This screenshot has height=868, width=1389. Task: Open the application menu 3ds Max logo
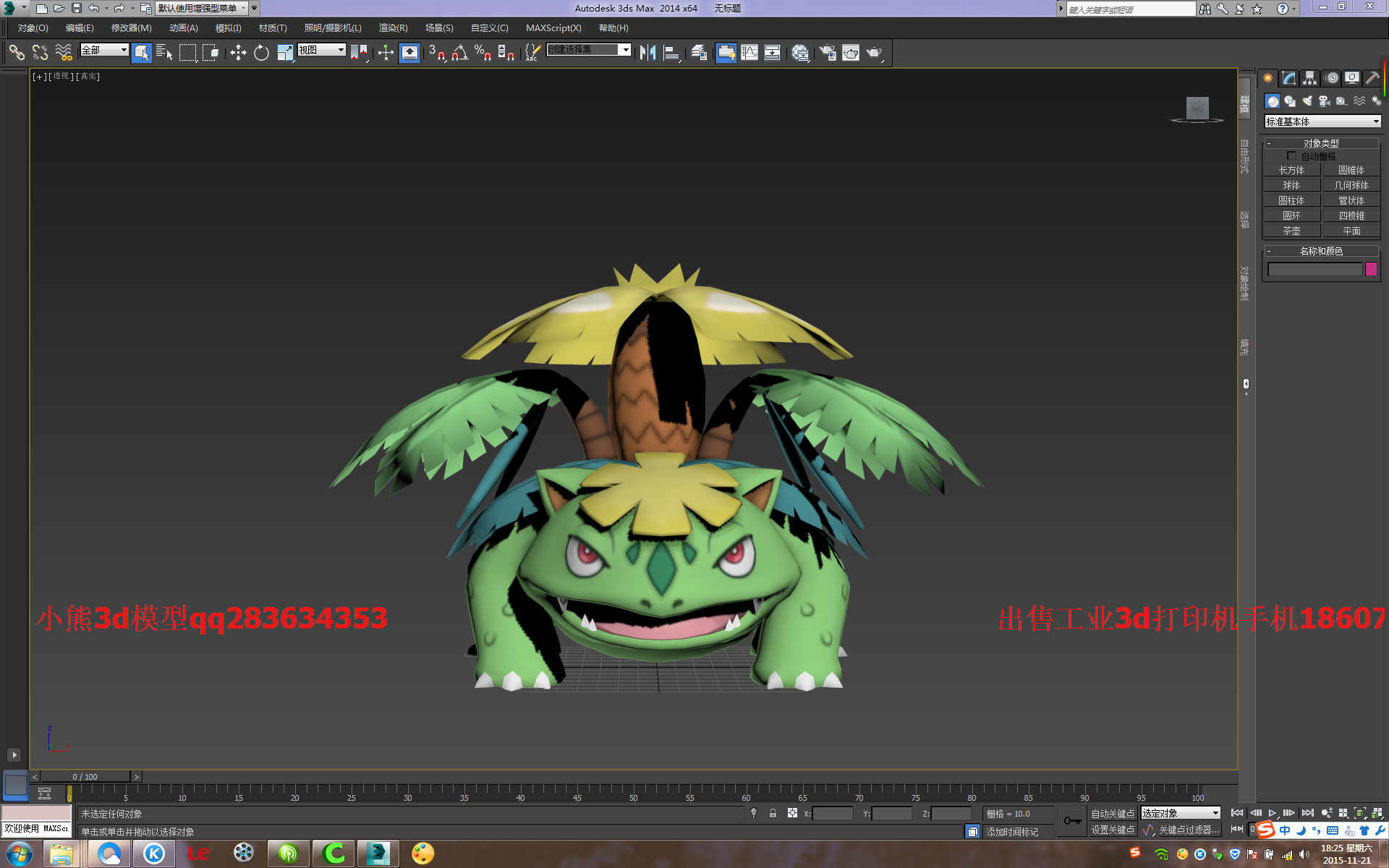point(10,8)
